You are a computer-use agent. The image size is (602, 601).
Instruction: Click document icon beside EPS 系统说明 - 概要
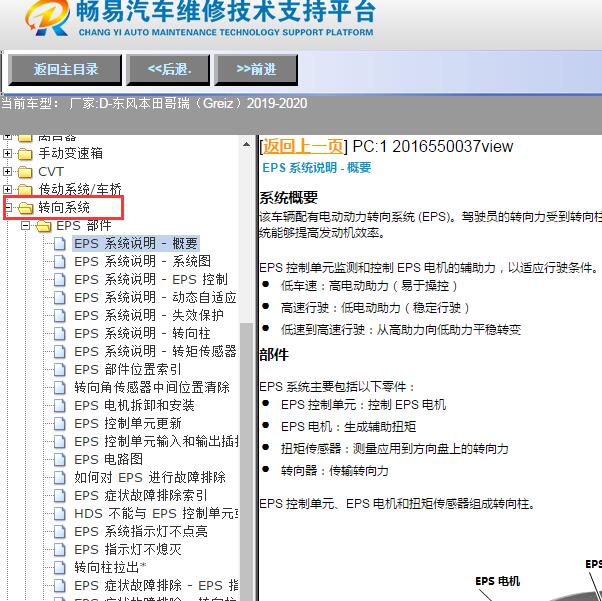(x=60, y=244)
